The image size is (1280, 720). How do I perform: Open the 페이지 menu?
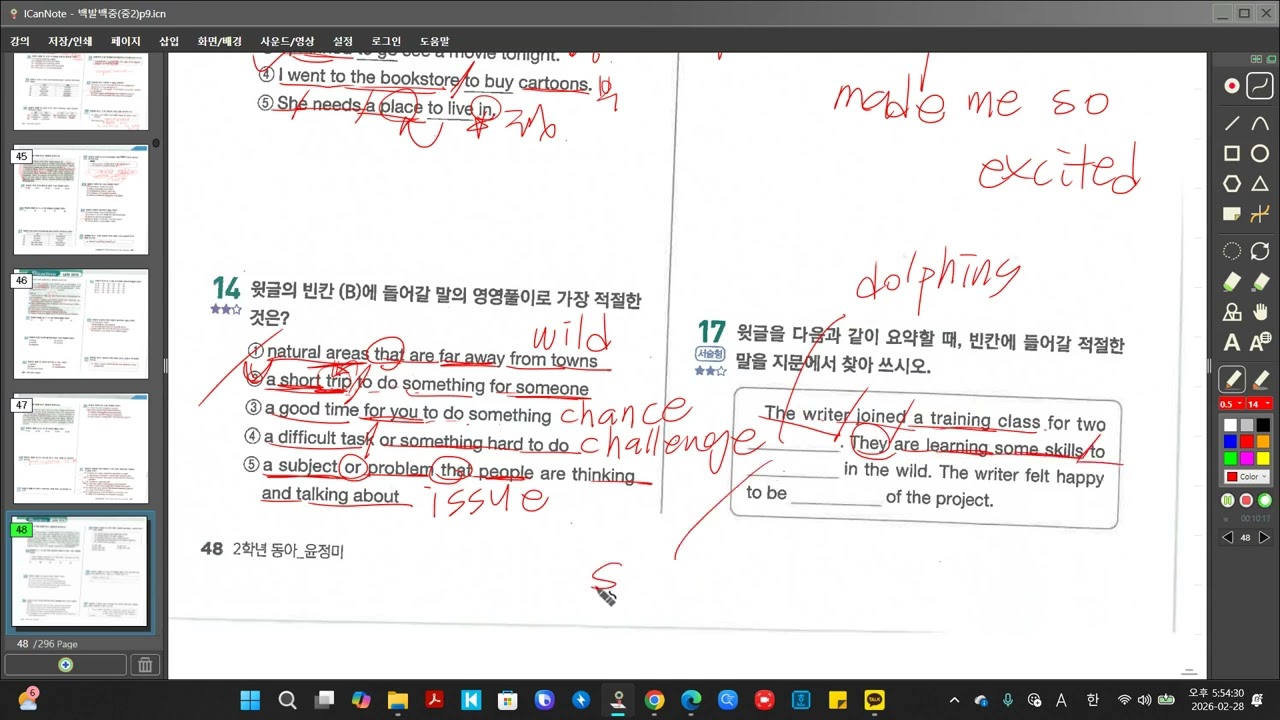tap(126, 41)
